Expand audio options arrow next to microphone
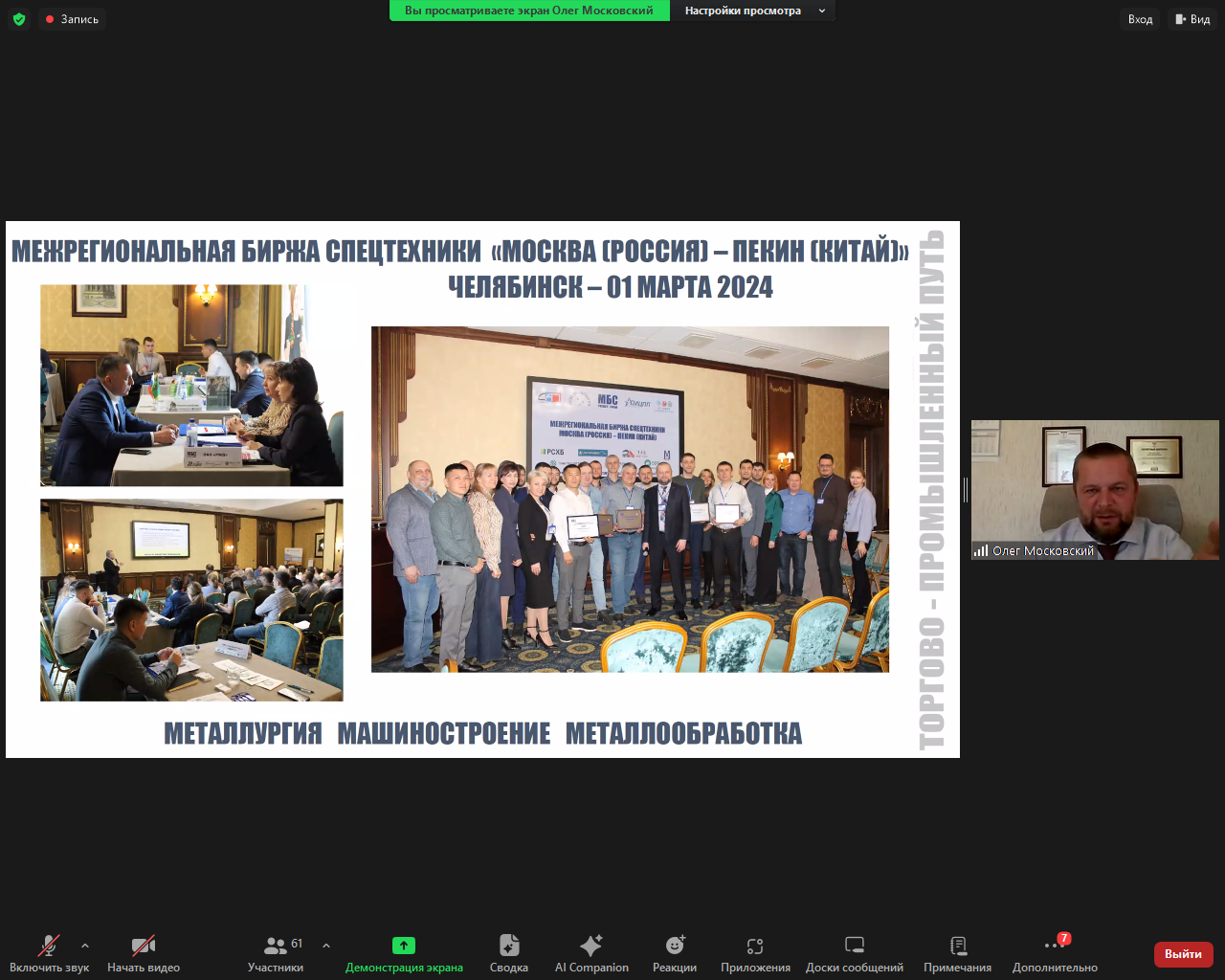 (85, 946)
